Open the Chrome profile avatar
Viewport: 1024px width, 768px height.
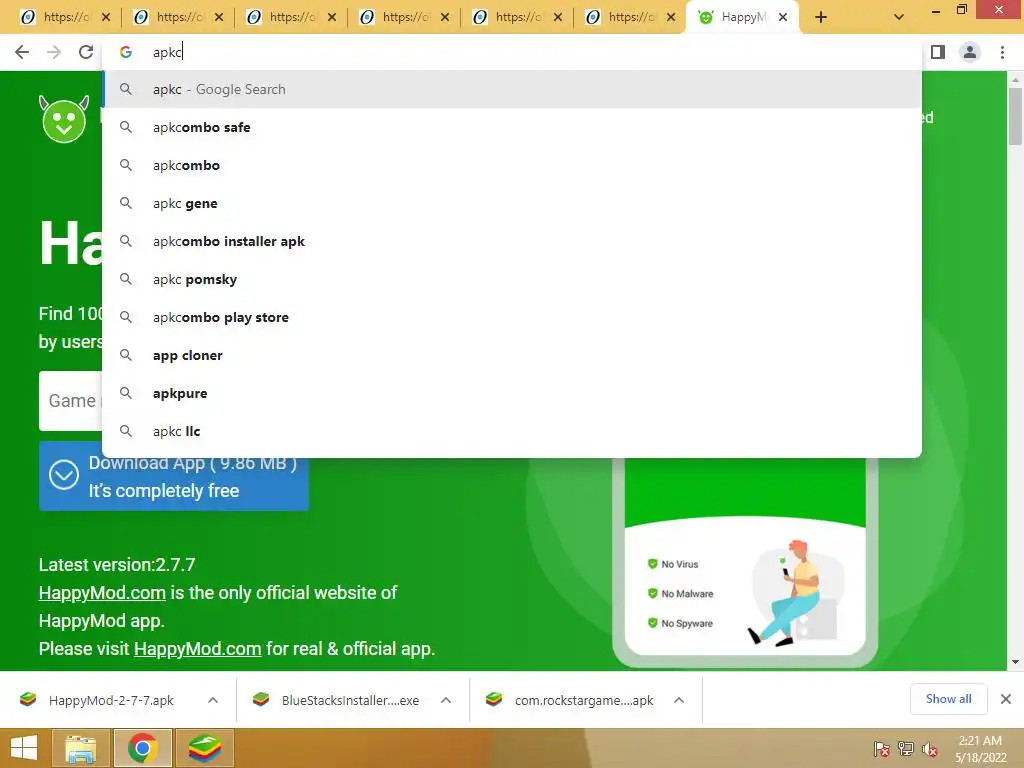[970, 52]
